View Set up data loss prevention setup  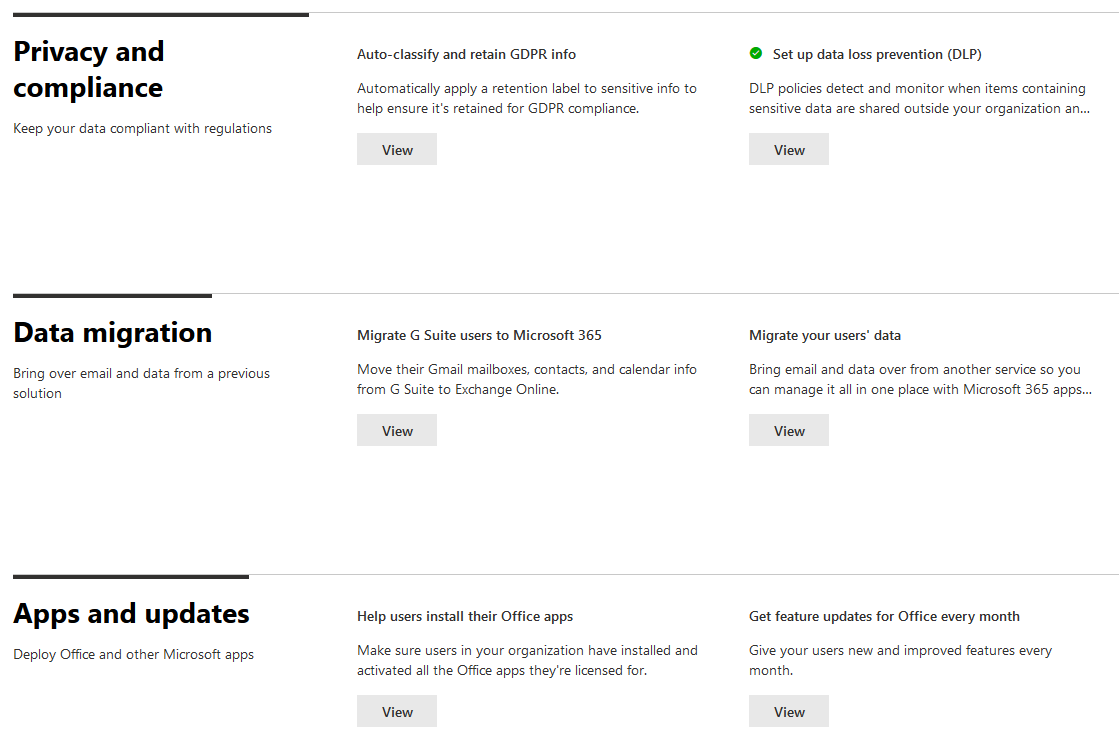point(789,149)
